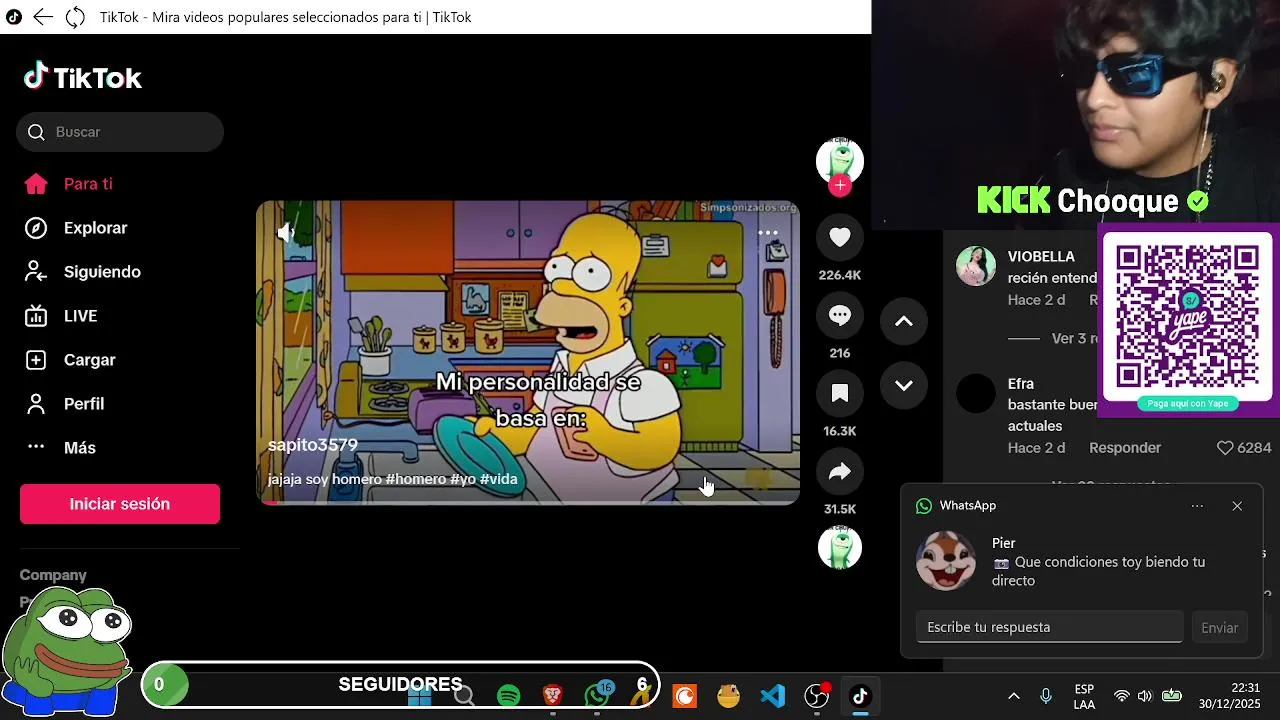Image resolution: width=1280 pixels, height=720 pixels.
Task: Open the yellow frog app in taskbar
Action: (729, 696)
